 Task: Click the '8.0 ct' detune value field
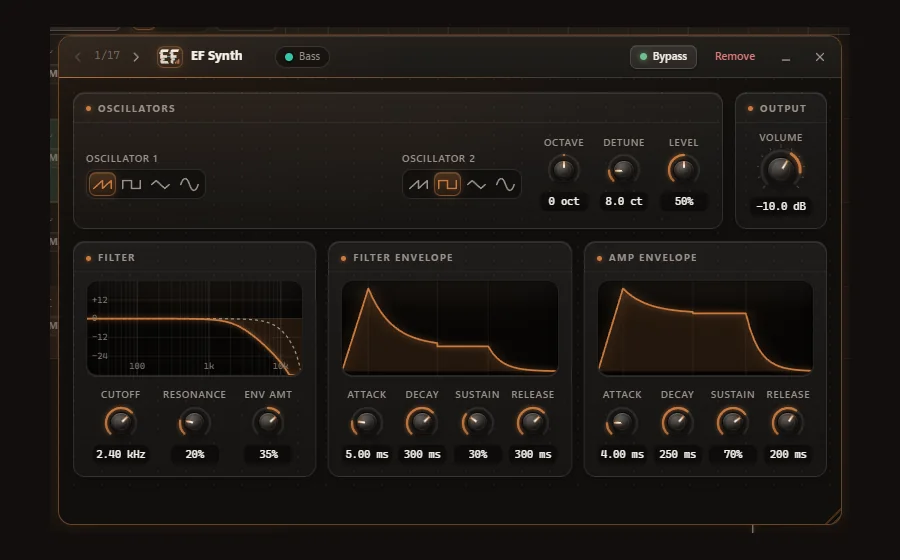623,201
